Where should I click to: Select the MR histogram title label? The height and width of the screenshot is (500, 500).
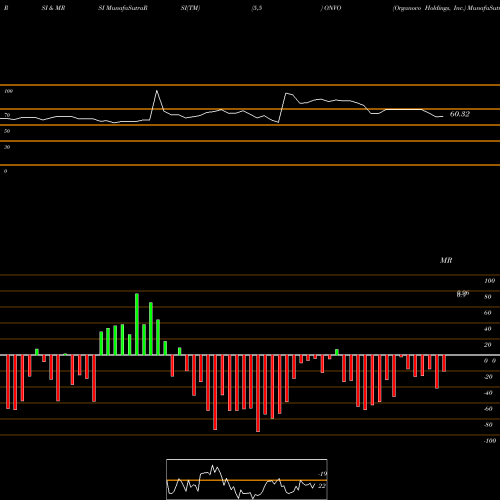[446, 260]
